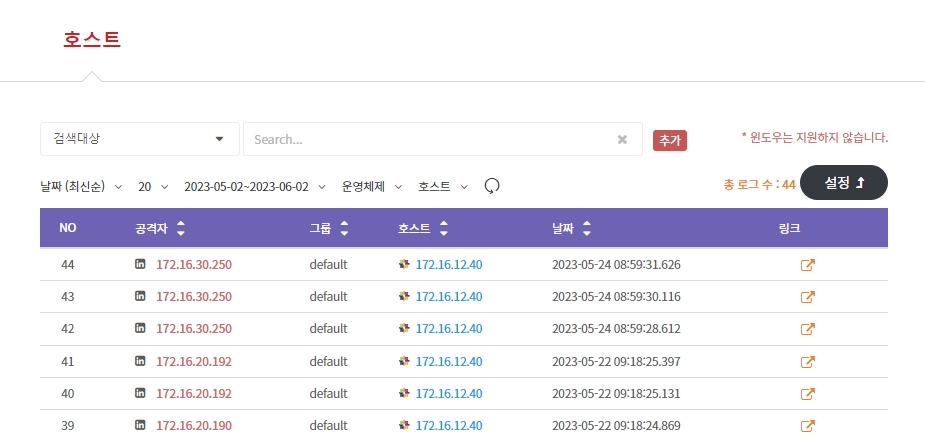Click the red 추가 button
The width and height of the screenshot is (925, 438).
click(x=669, y=141)
